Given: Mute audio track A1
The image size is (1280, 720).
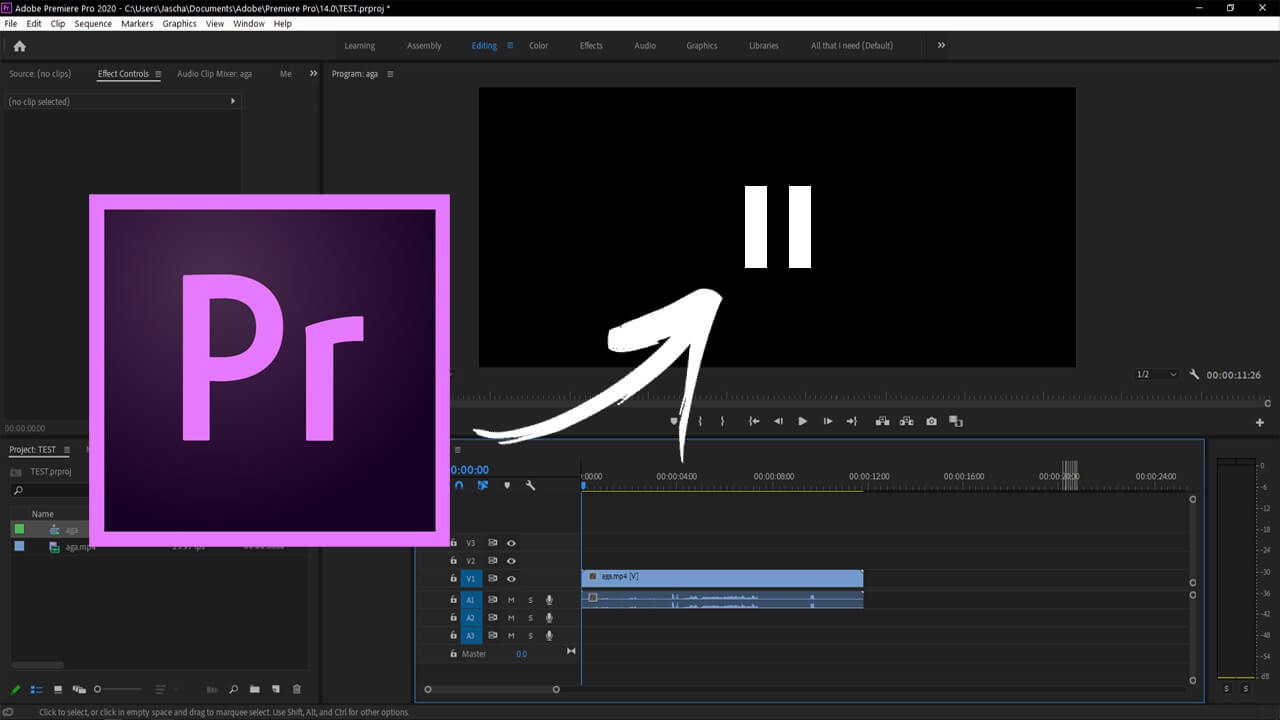Looking at the screenshot, I should coord(511,600).
